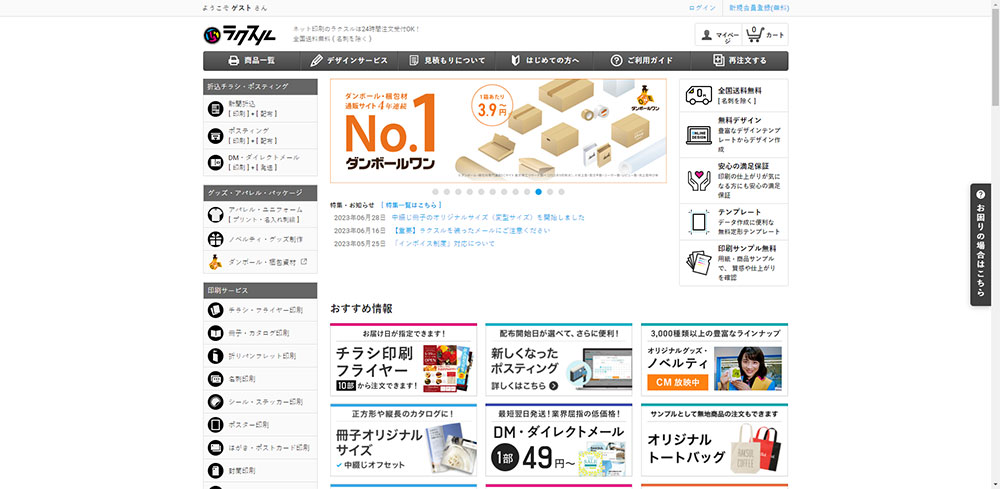Select 新聞折込 sidebar icon
This screenshot has height=489, width=1000.
point(216,108)
